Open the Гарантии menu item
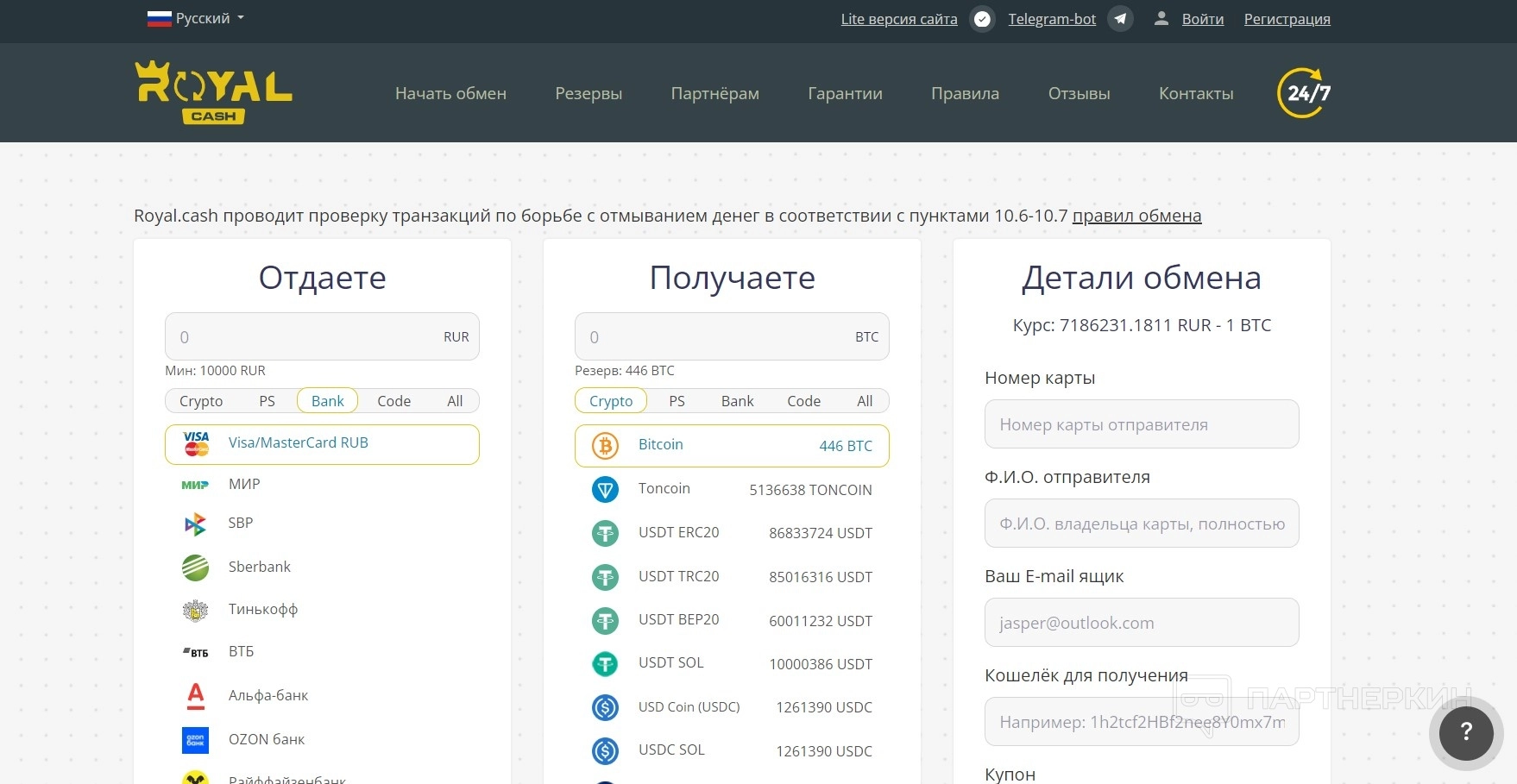Viewport: 1517px width, 784px height. pos(845,93)
